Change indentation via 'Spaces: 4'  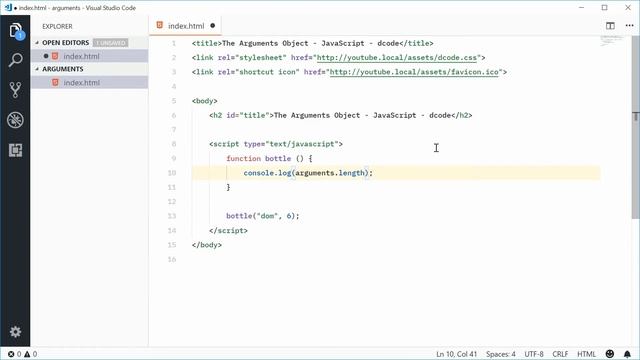(500, 354)
